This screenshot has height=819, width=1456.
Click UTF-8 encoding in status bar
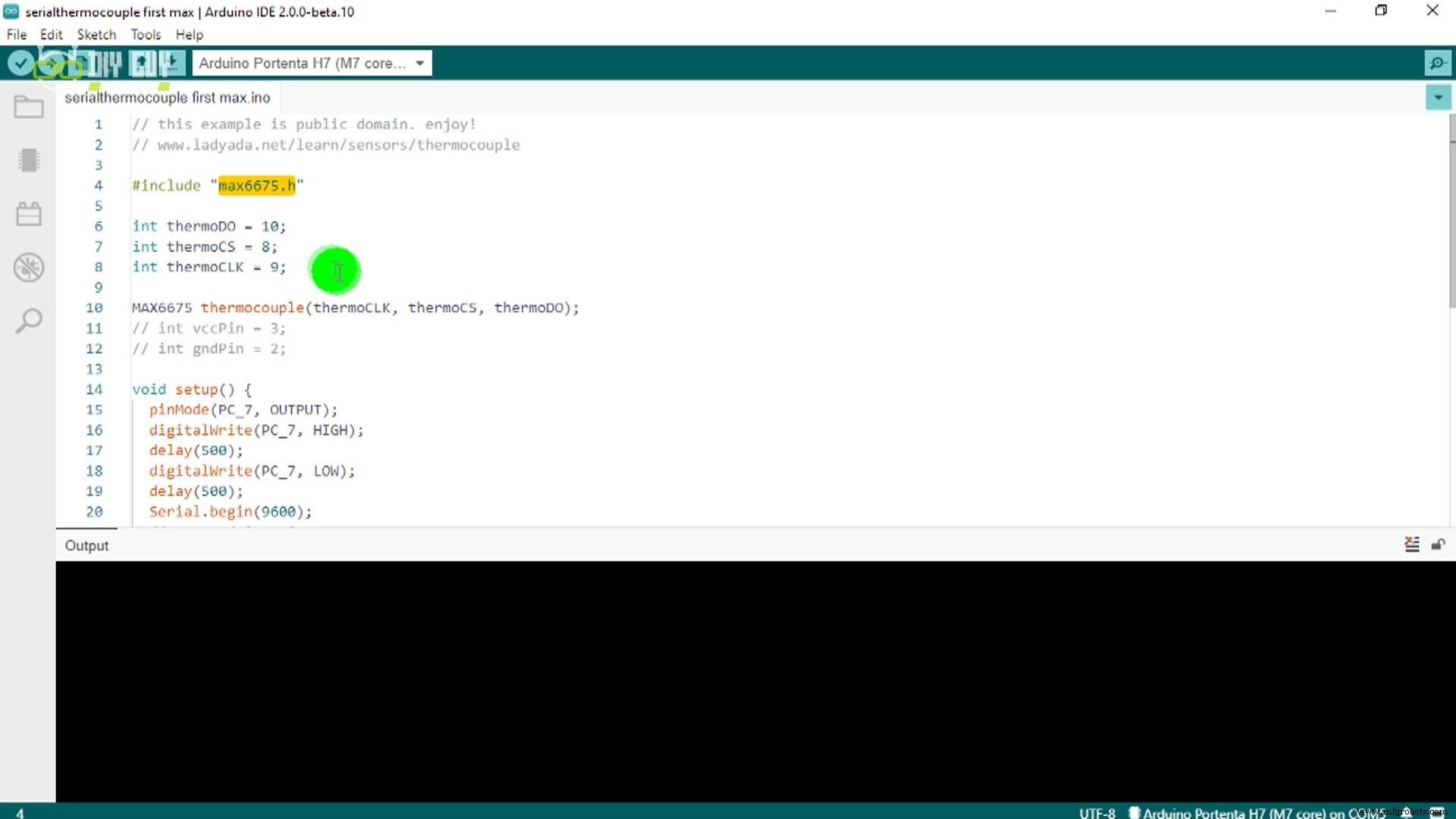click(x=1097, y=812)
